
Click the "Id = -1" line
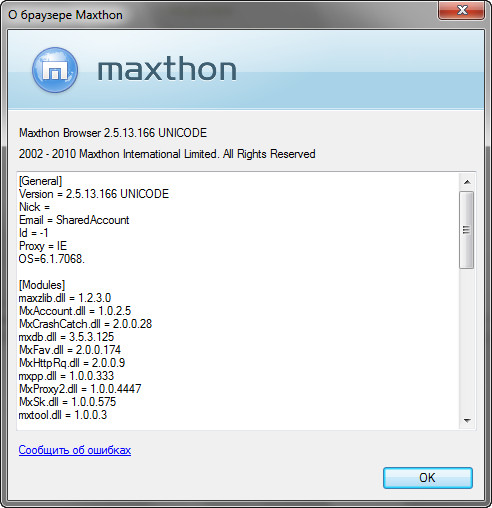[x=34, y=233]
